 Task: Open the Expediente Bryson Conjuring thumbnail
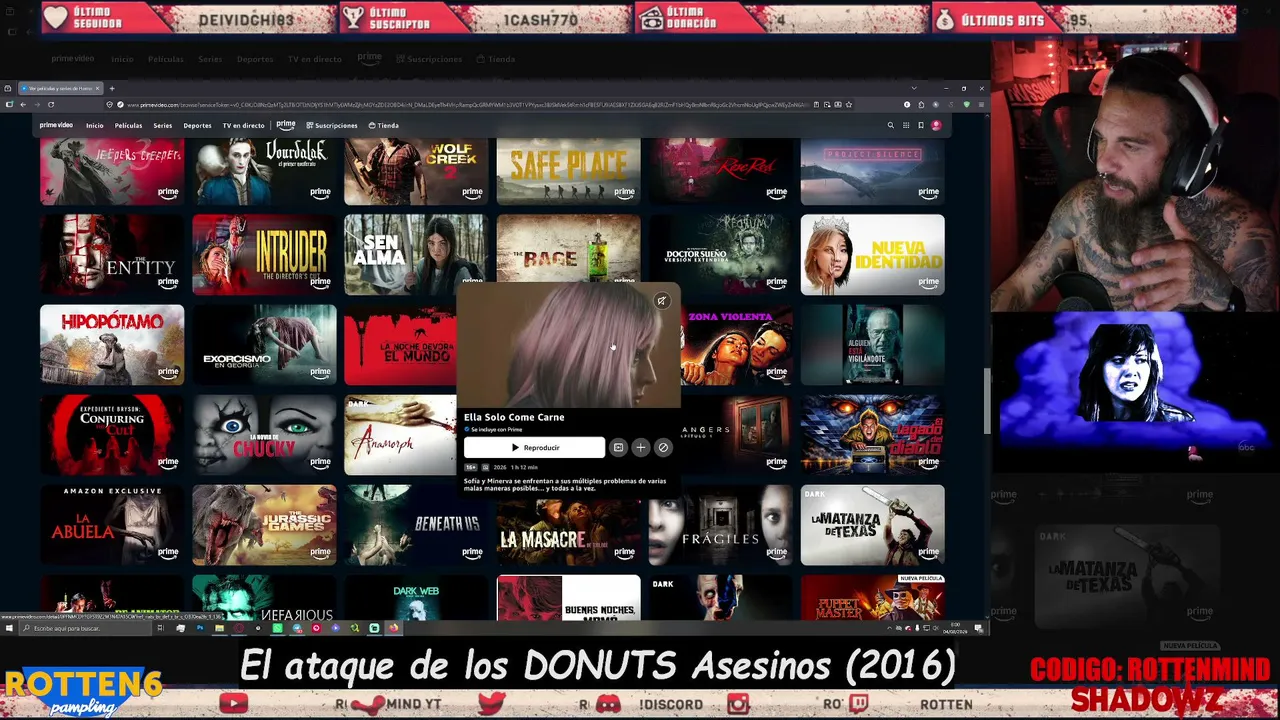[x=112, y=435]
